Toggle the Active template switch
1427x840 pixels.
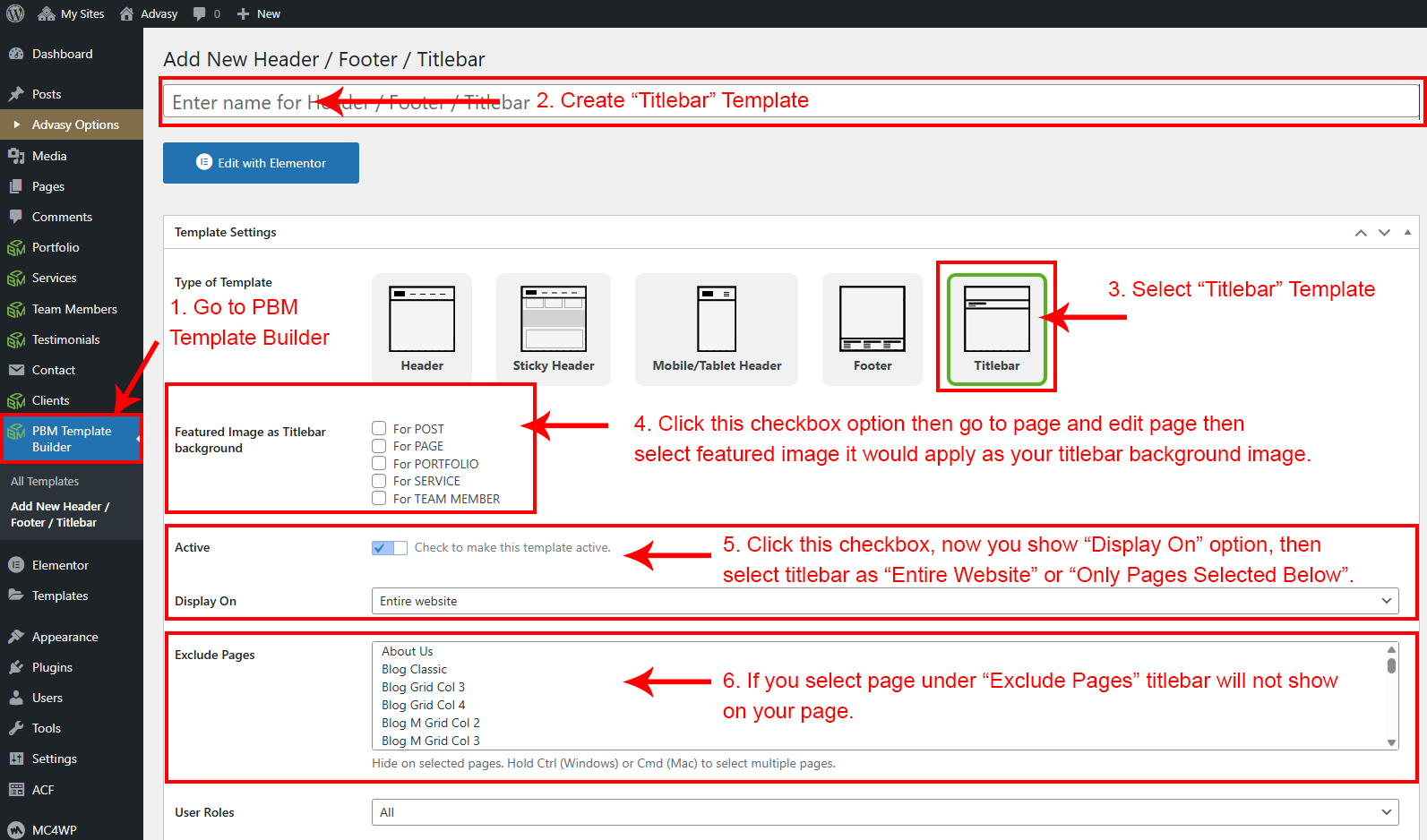(x=390, y=547)
